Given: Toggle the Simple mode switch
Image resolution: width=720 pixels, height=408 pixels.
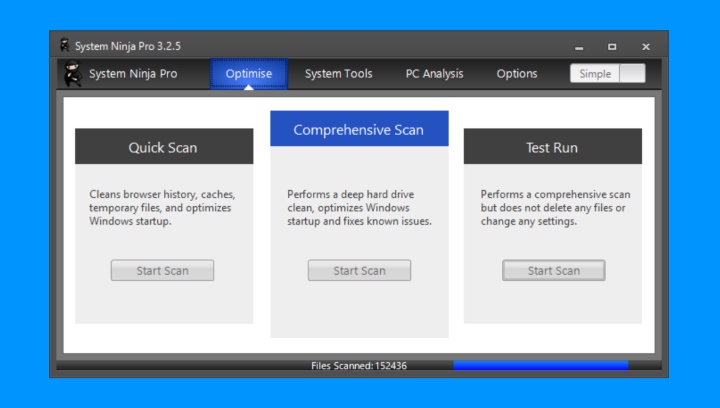Looking at the screenshot, I should 608,73.
